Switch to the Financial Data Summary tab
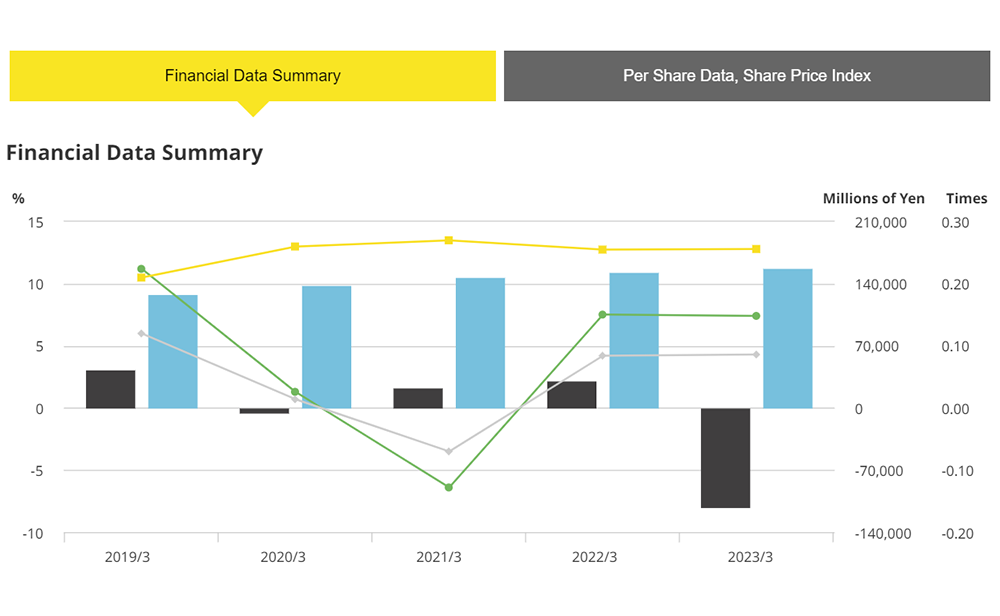Image resolution: width=1000 pixels, height=616 pixels. click(252, 76)
